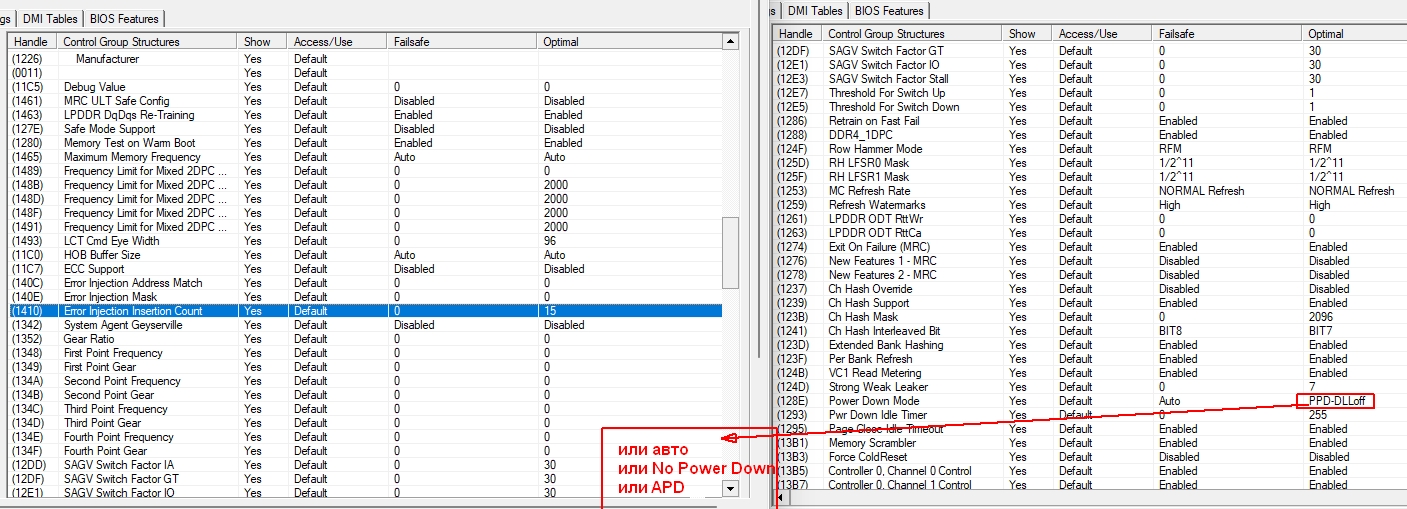Viewport: 1407px width, 509px height.
Task: Select New Features 1 - MRC row
Action: click(x=1090, y=261)
